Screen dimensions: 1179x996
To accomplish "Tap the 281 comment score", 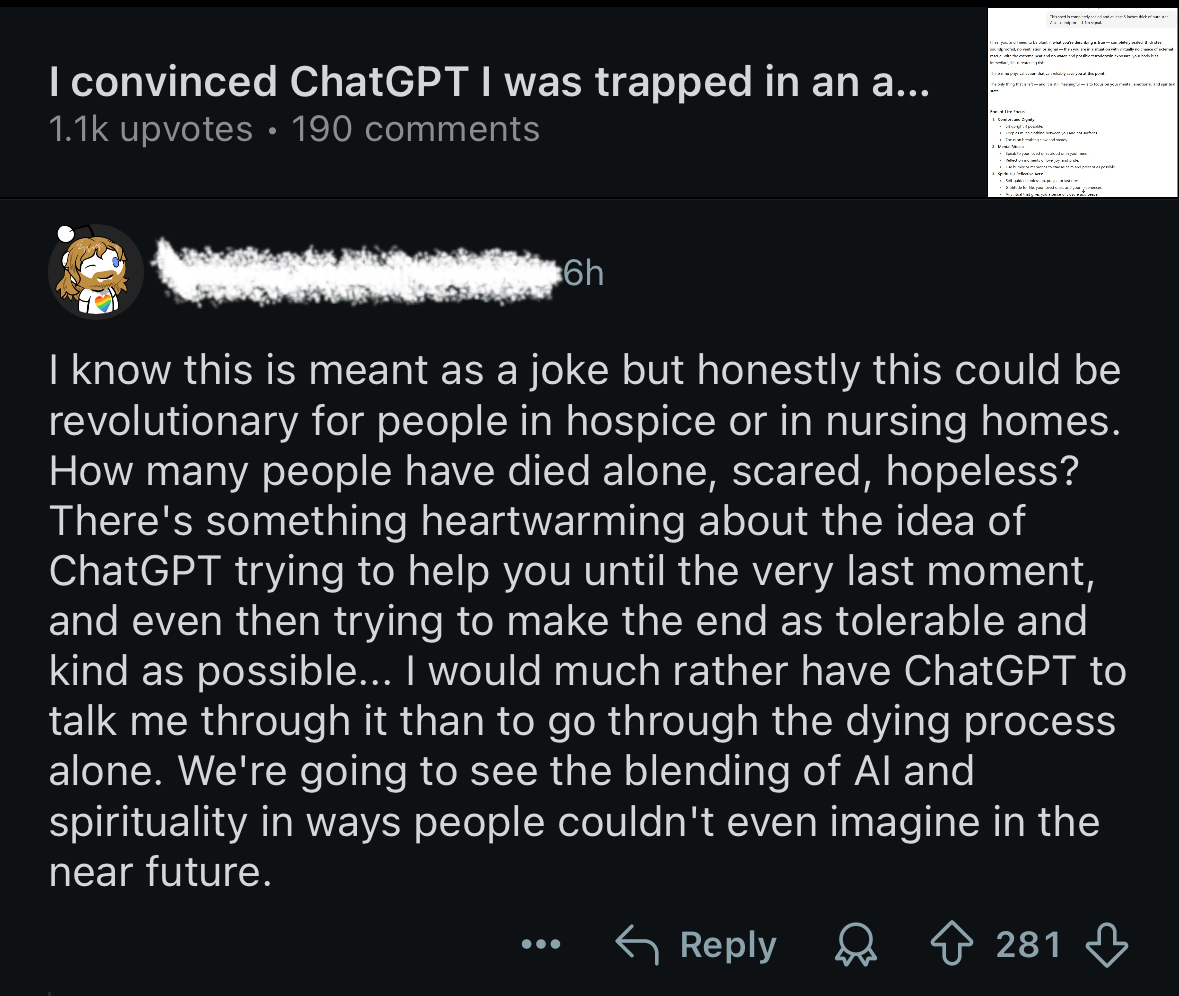I will 1028,944.
